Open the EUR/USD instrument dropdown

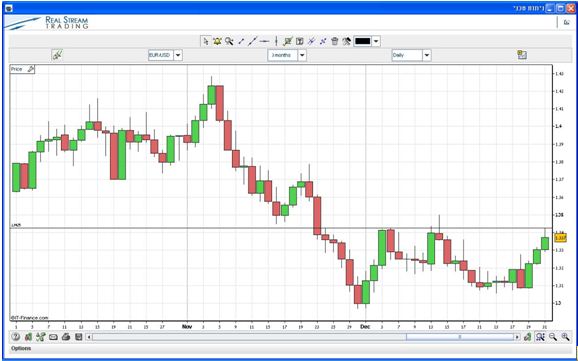(x=178, y=55)
